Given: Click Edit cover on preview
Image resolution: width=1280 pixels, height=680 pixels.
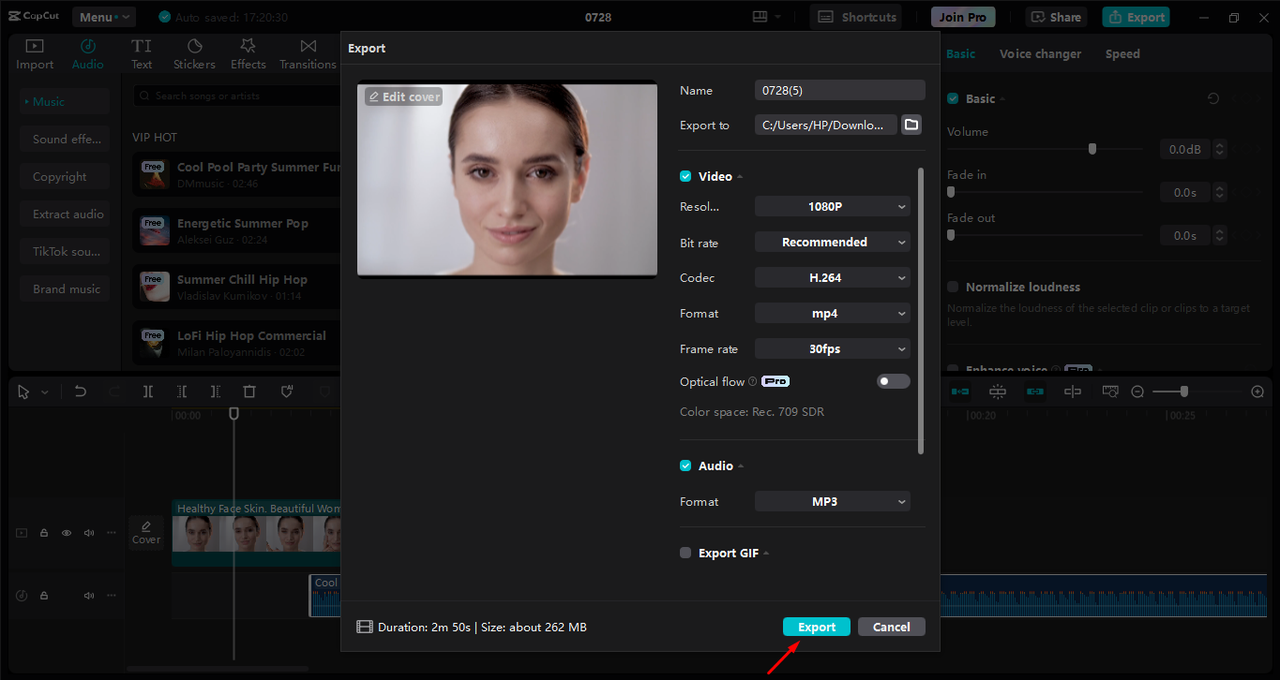Looking at the screenshot, I should pos(404,97).
